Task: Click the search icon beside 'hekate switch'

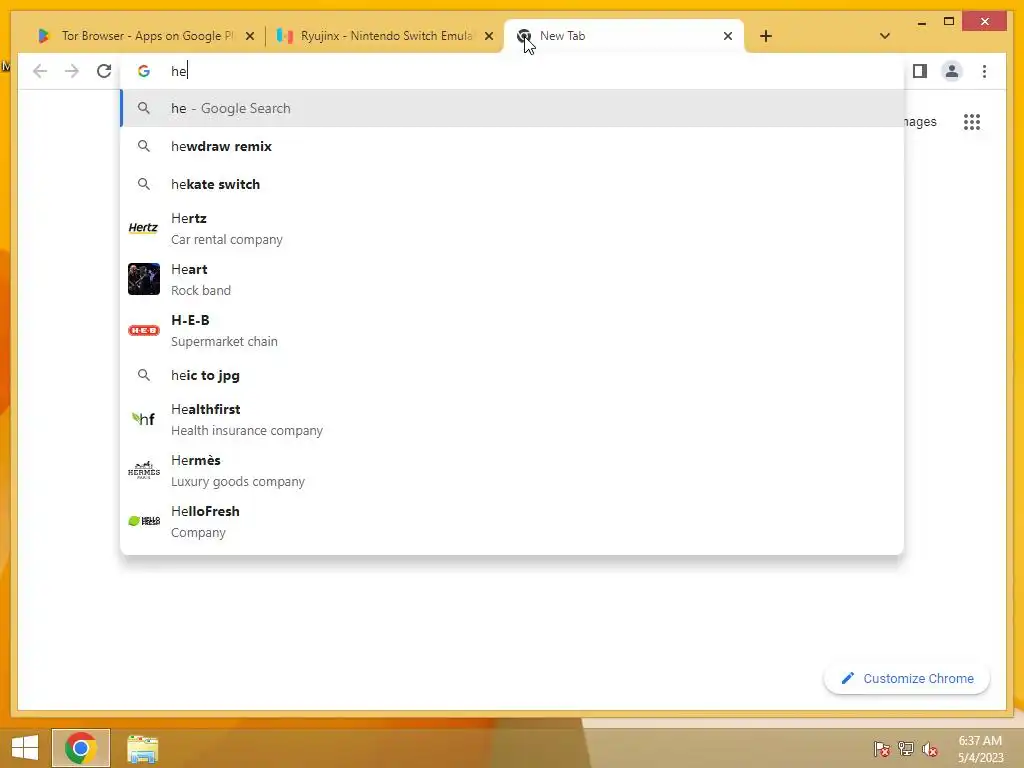Action: click(x=144, y=184)
